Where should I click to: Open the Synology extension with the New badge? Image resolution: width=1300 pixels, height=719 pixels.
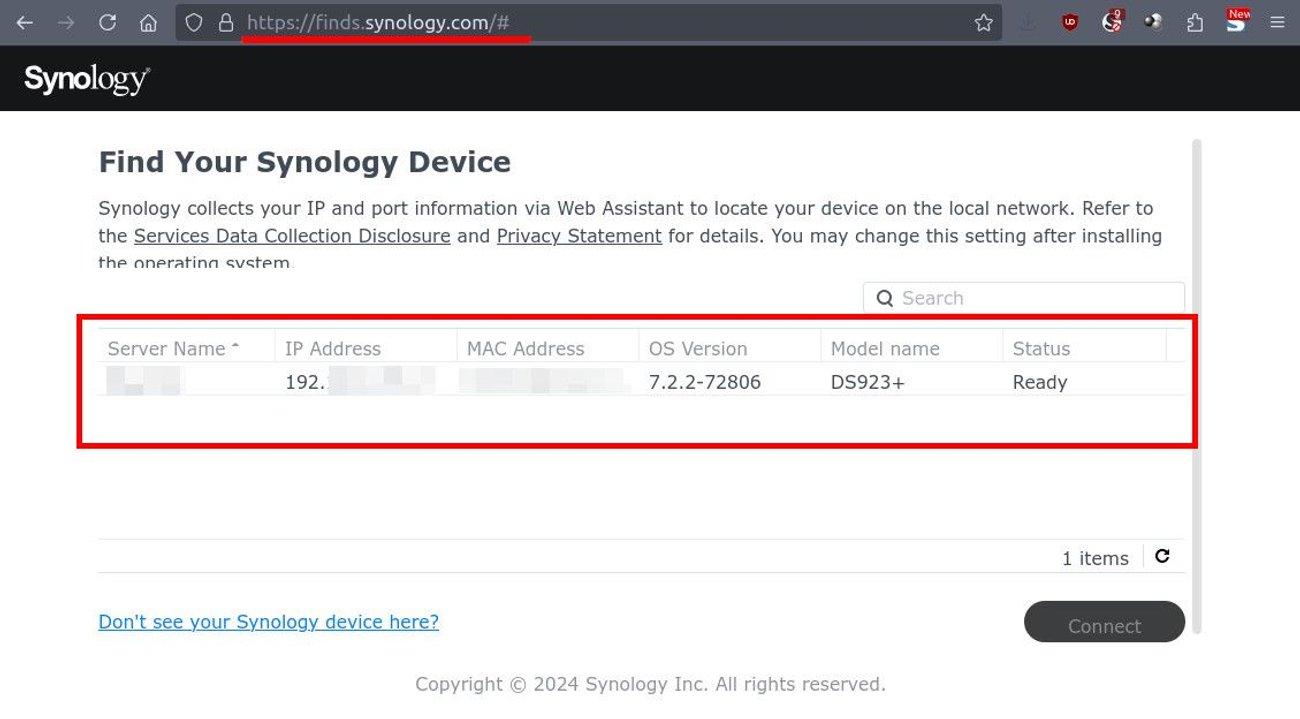(x=1236, y=22)
